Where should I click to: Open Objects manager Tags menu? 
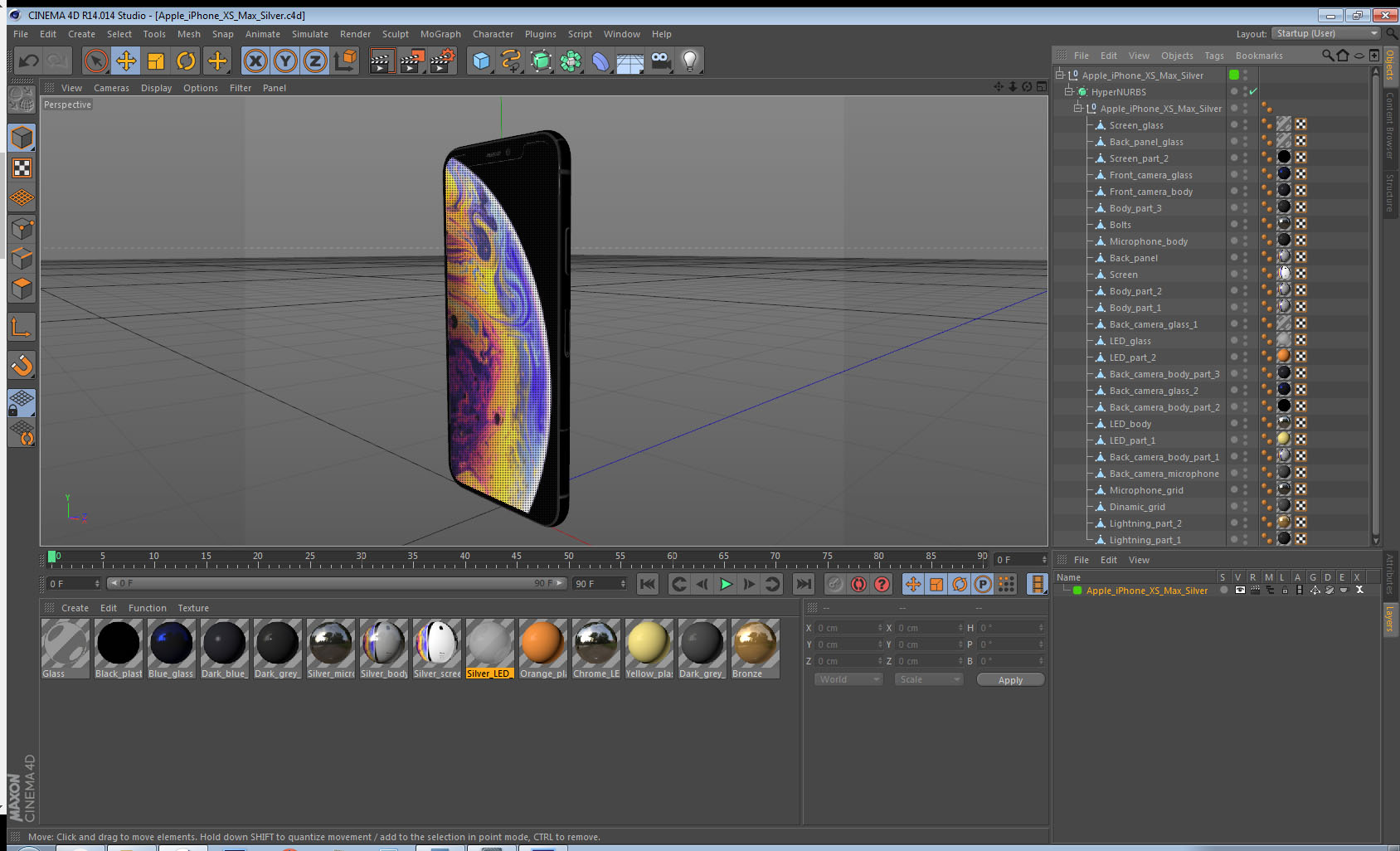pos(1214,56)
